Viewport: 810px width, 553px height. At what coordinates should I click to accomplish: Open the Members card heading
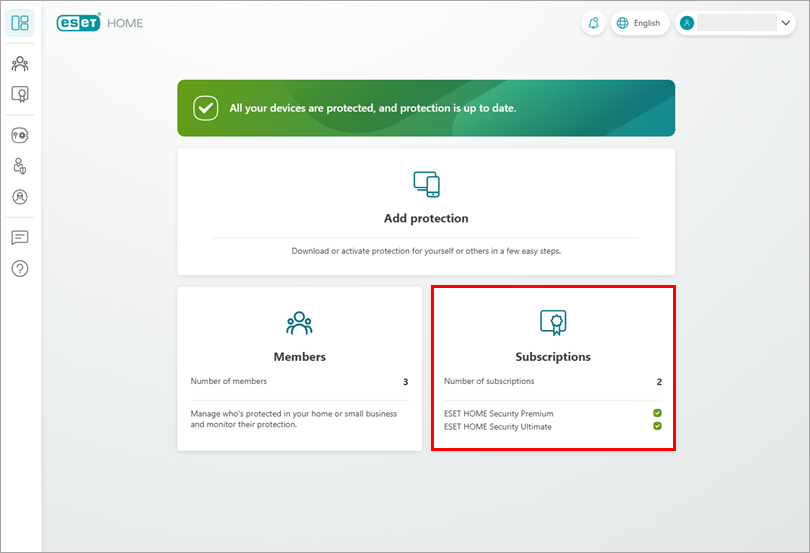click(x=300, y=357)
